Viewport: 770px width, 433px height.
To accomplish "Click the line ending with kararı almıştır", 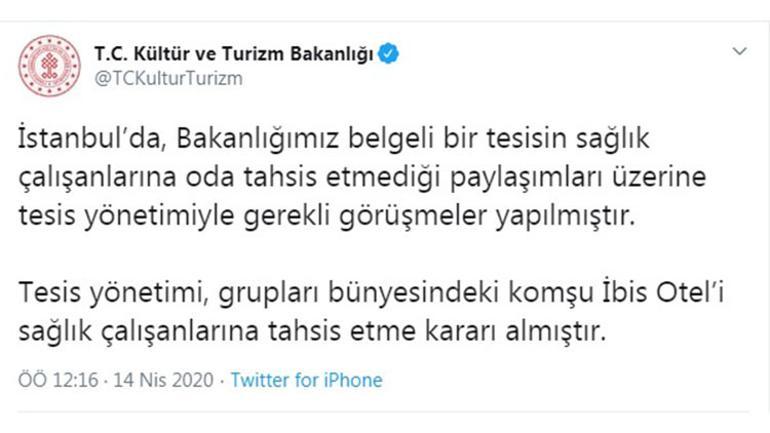I will pos(312,331).
